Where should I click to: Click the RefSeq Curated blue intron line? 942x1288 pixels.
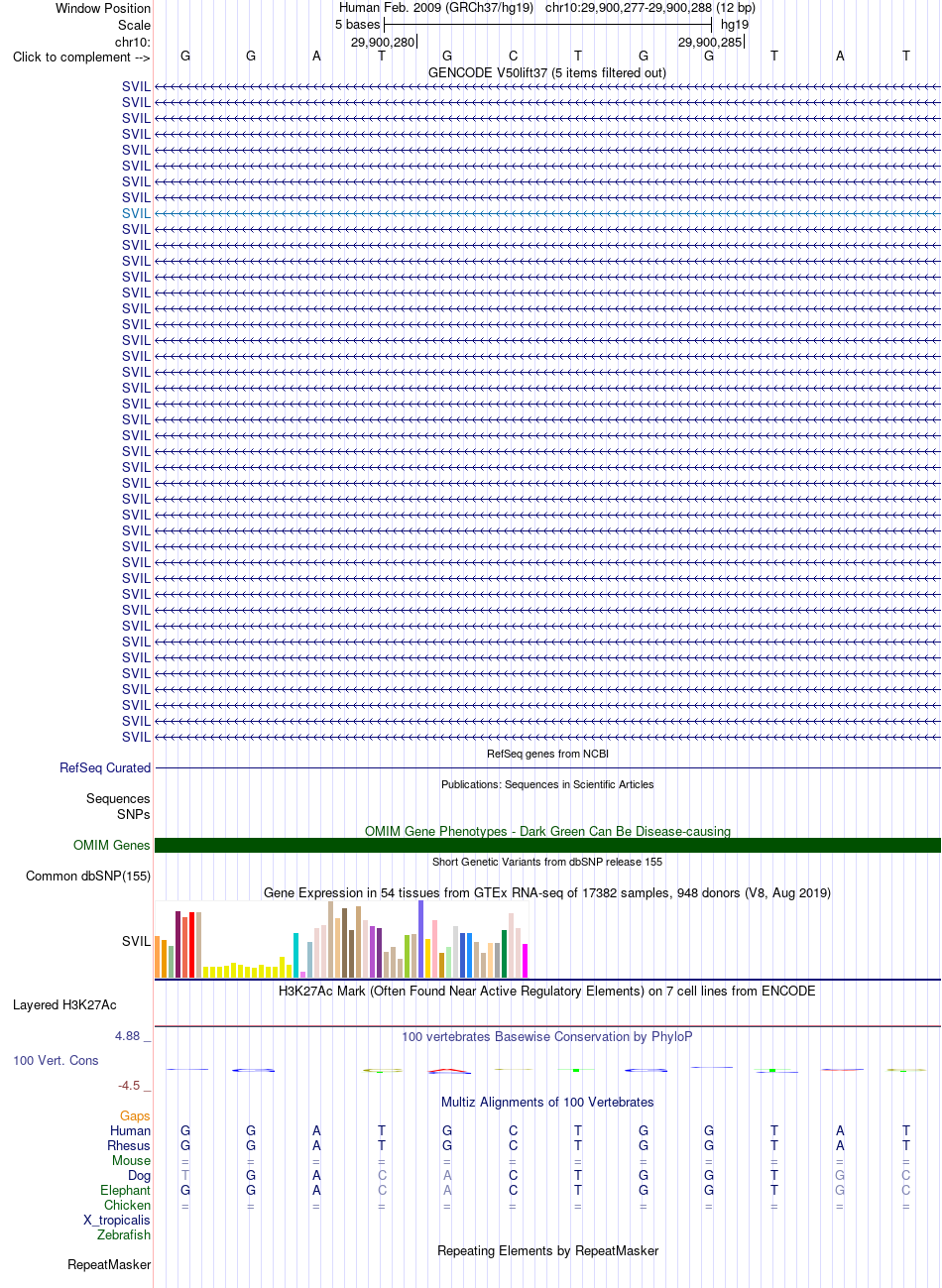(x=547, y=767)
